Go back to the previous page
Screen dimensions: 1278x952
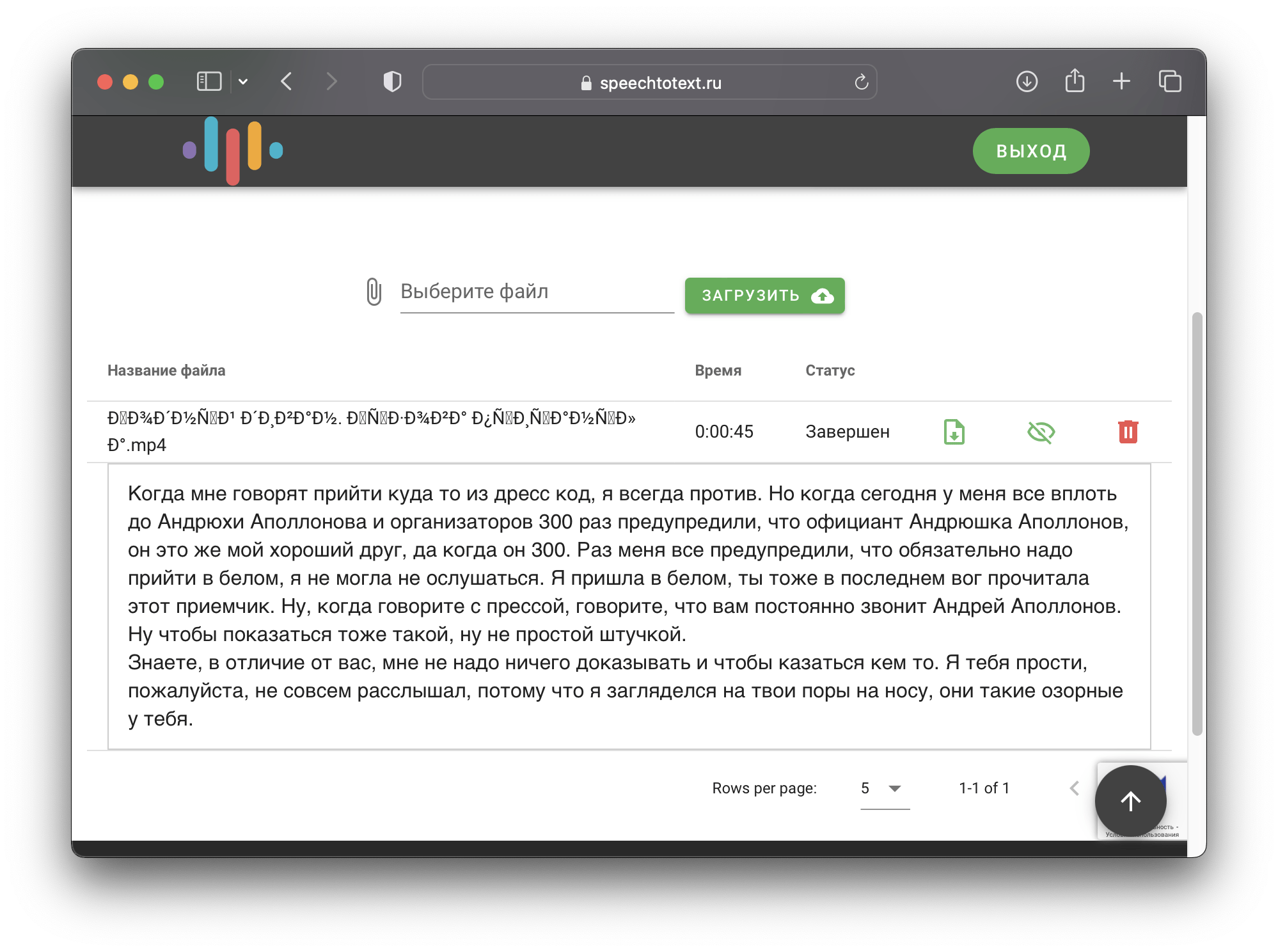tap(287, 82)
